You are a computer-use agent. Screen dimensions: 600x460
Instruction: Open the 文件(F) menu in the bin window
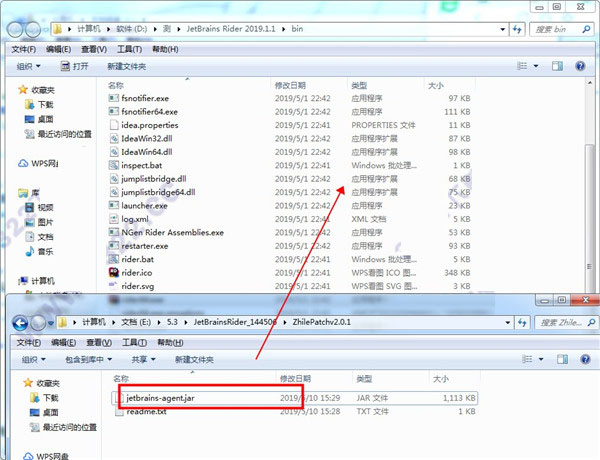coord(24,49)
